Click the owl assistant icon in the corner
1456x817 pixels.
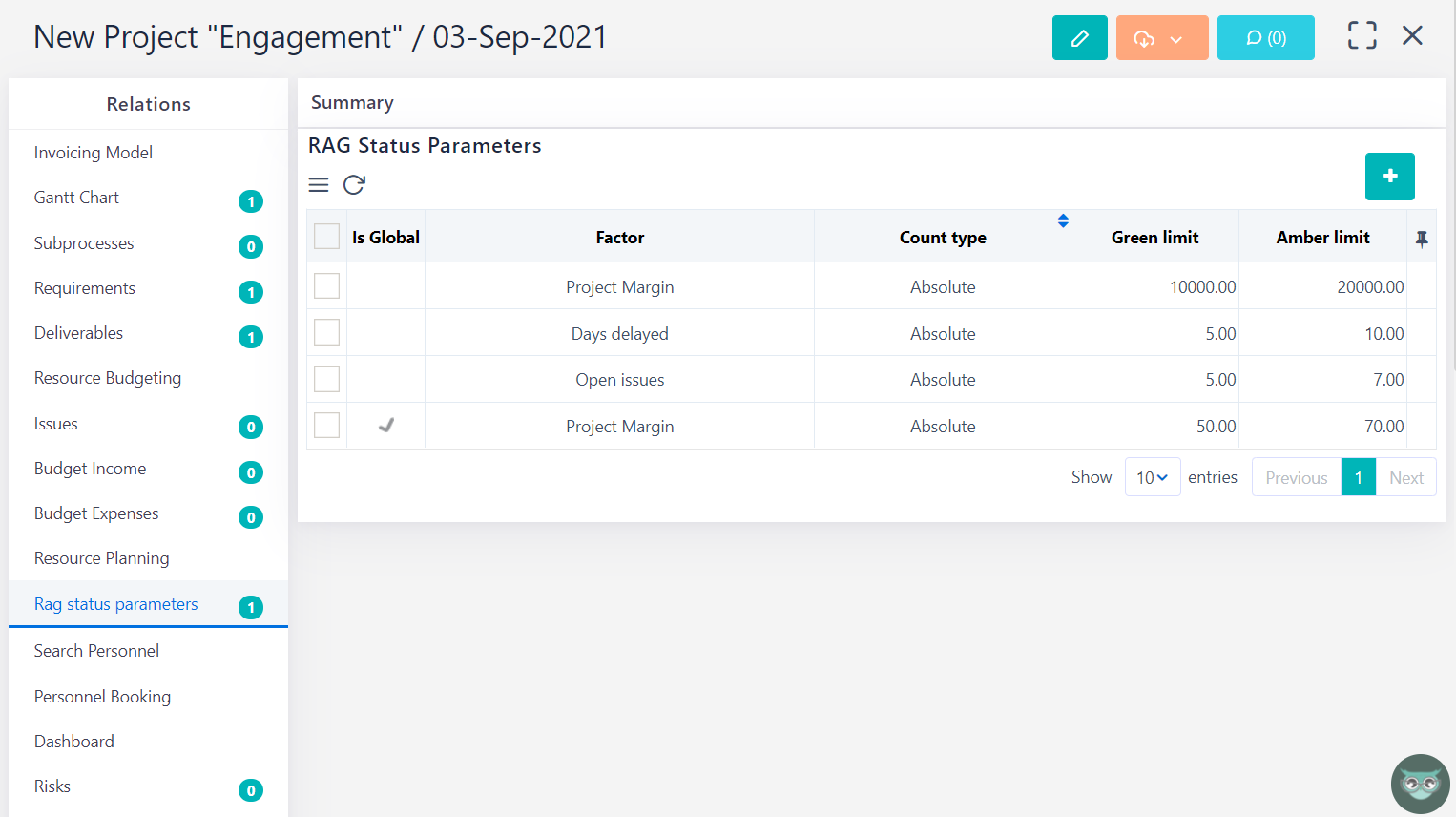[x=1420, y=783]
